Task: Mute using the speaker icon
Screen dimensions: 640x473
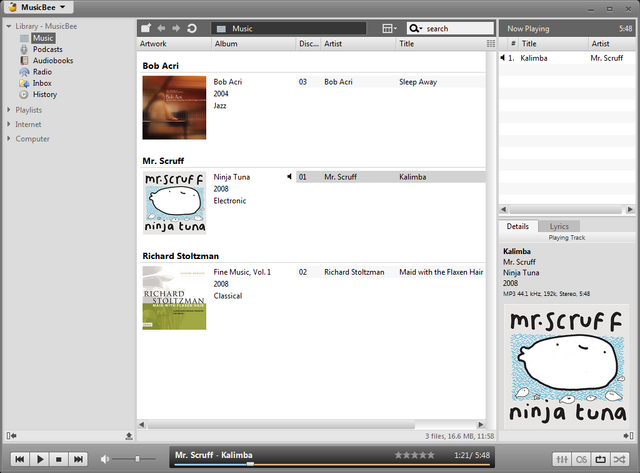Action: click(x=105, y=459)
